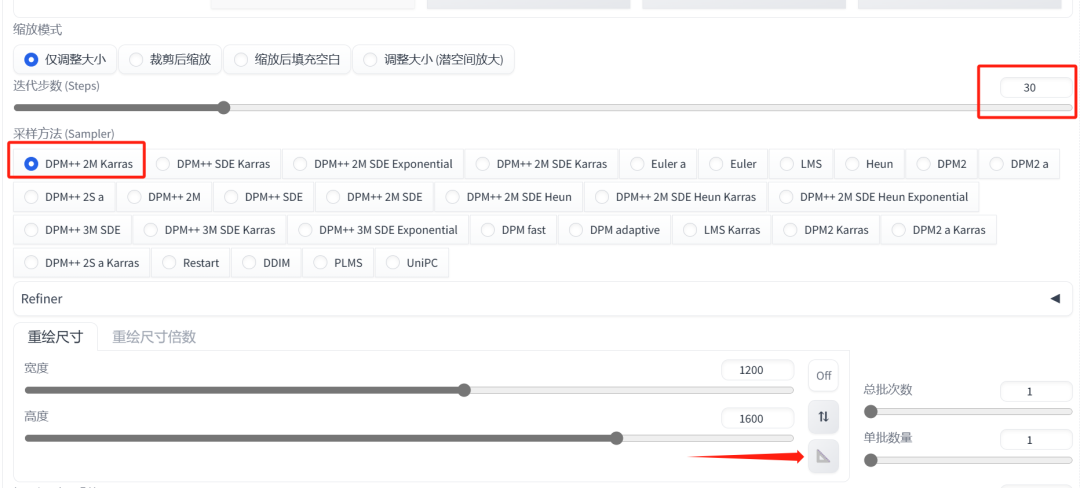Click the Refiner section label
The height and width of the screenshot is (488, 1080).
(x=41, y=299)
